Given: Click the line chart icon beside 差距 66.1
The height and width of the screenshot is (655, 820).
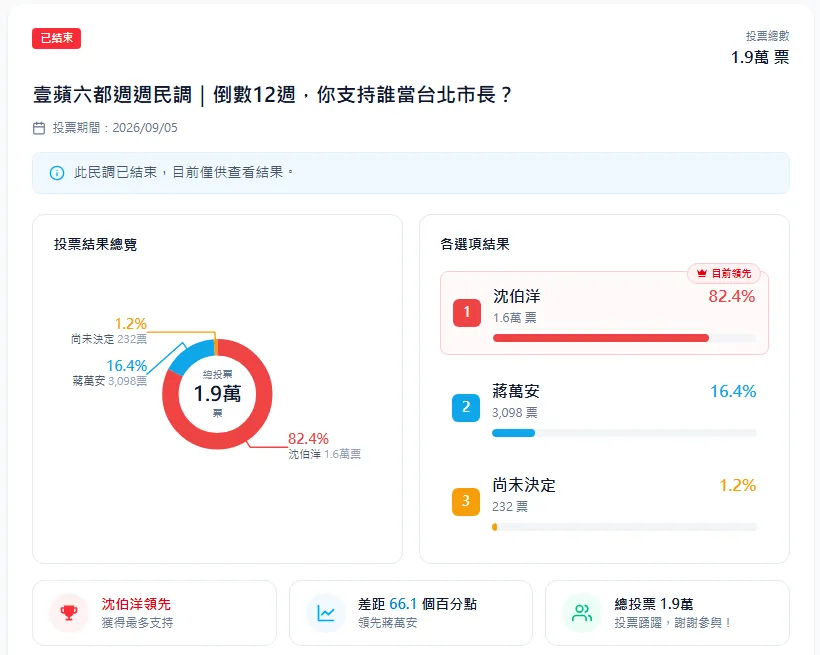Looking at the screenshot, I should point(326,613).
